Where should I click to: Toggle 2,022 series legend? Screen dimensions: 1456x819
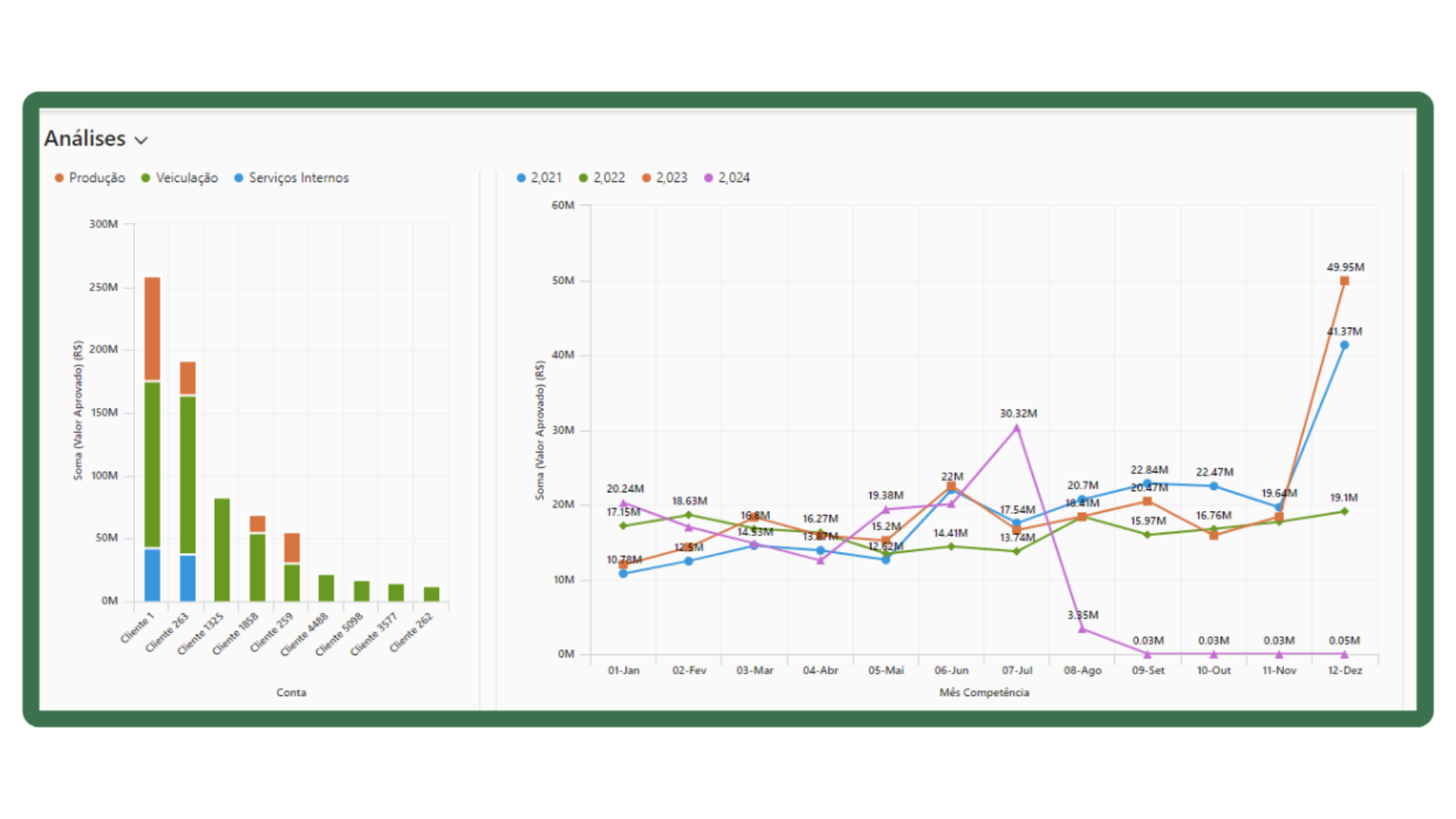click(x=601, y=177)
